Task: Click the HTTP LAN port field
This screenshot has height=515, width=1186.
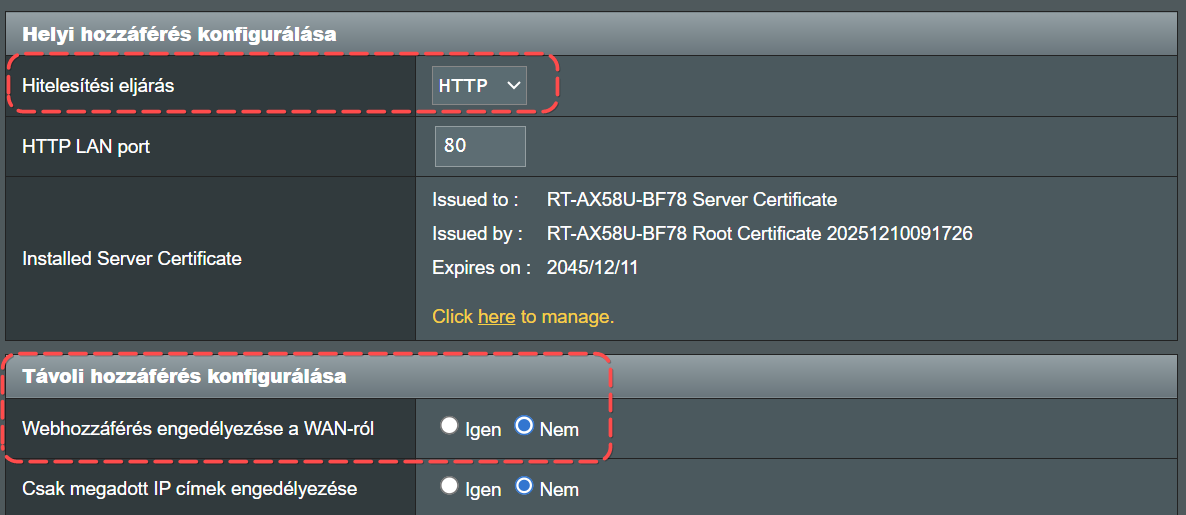Action: [480, 146]
